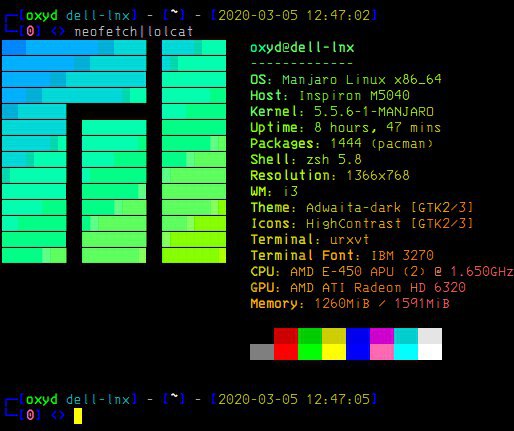514x431 pixels.
Task: Click the bright red color swatch
Action: coord(286,352)
